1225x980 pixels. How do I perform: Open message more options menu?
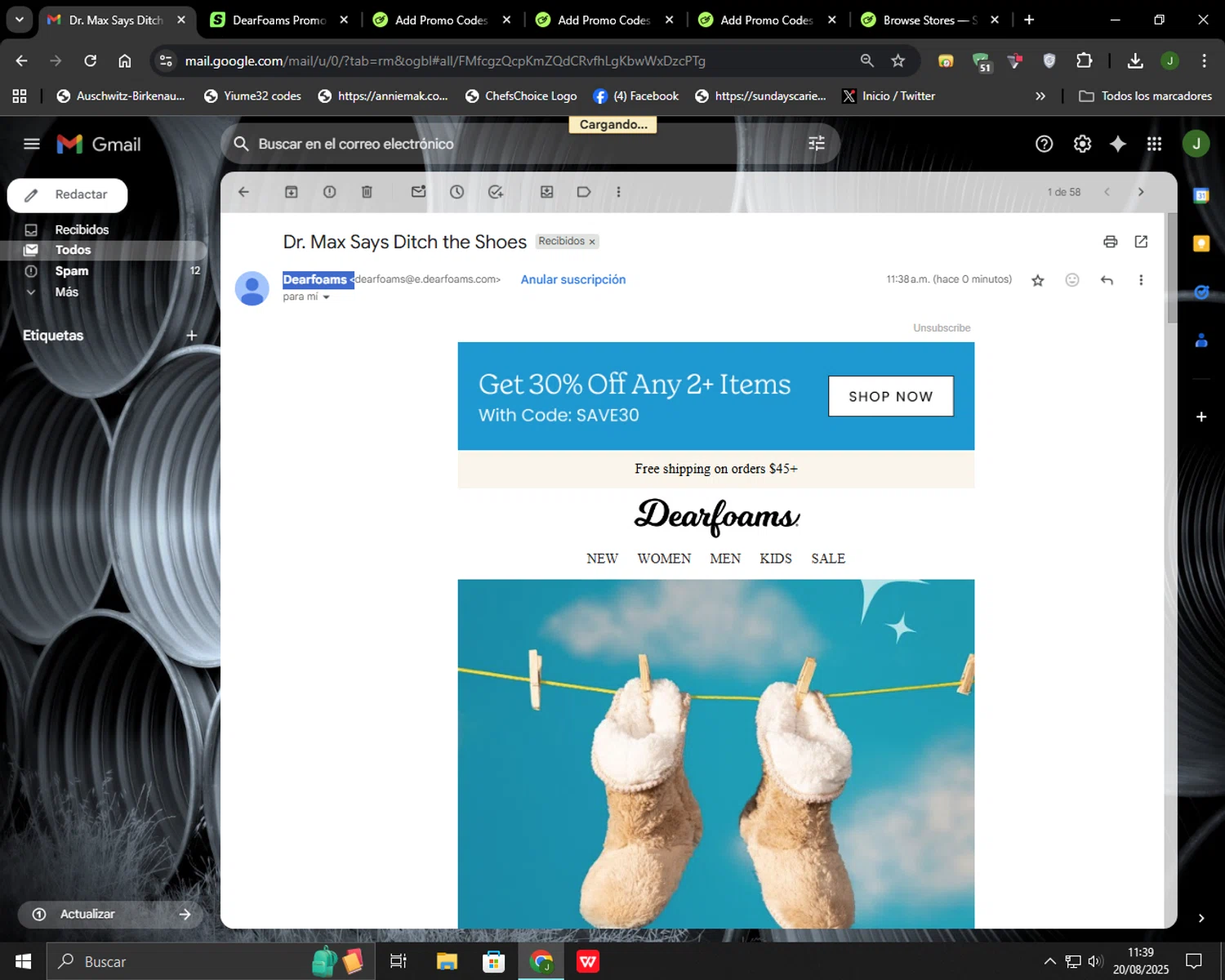tap(1141, 280)
